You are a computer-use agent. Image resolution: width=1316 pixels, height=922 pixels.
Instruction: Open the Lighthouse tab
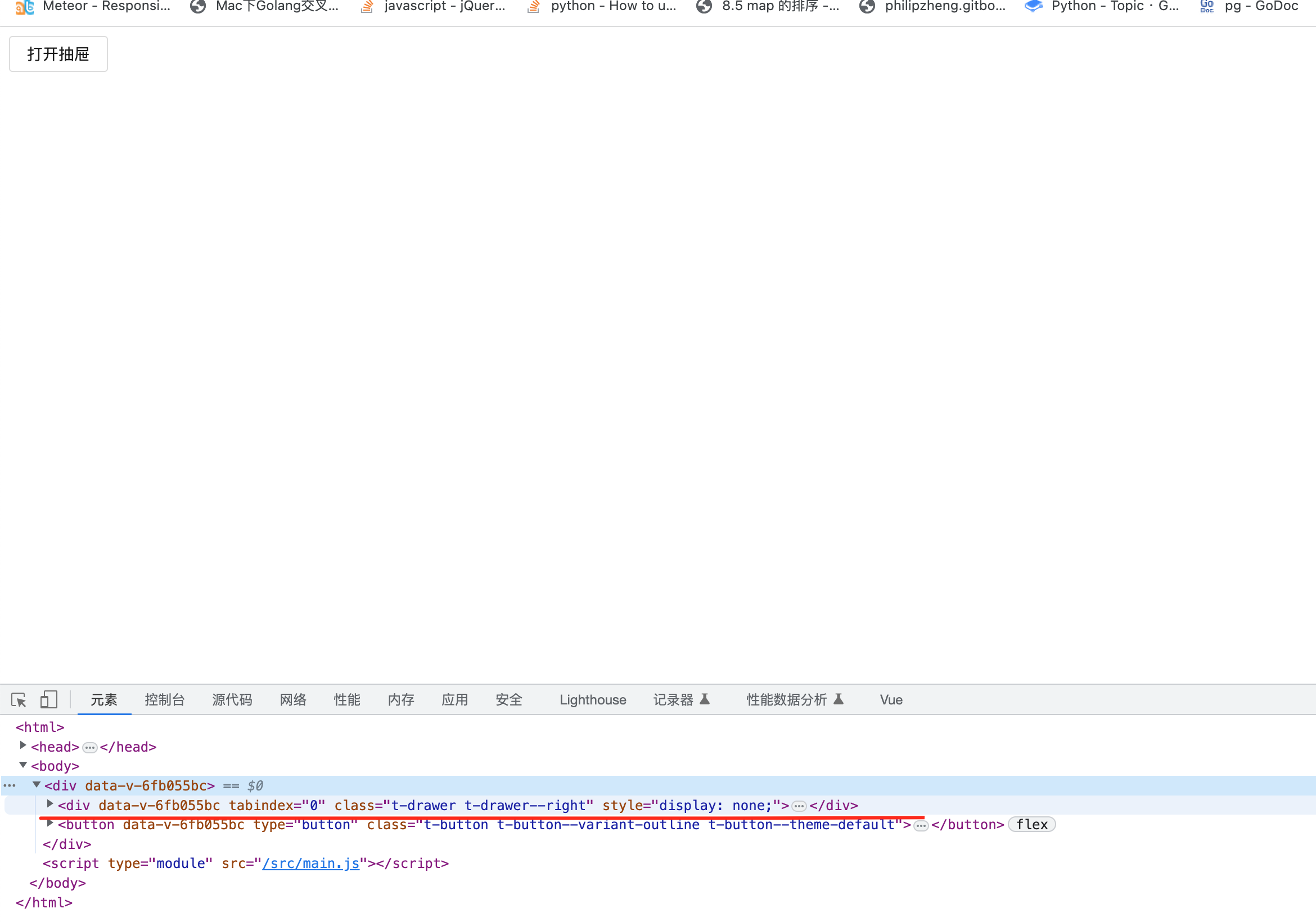click(x=592, y=700)
